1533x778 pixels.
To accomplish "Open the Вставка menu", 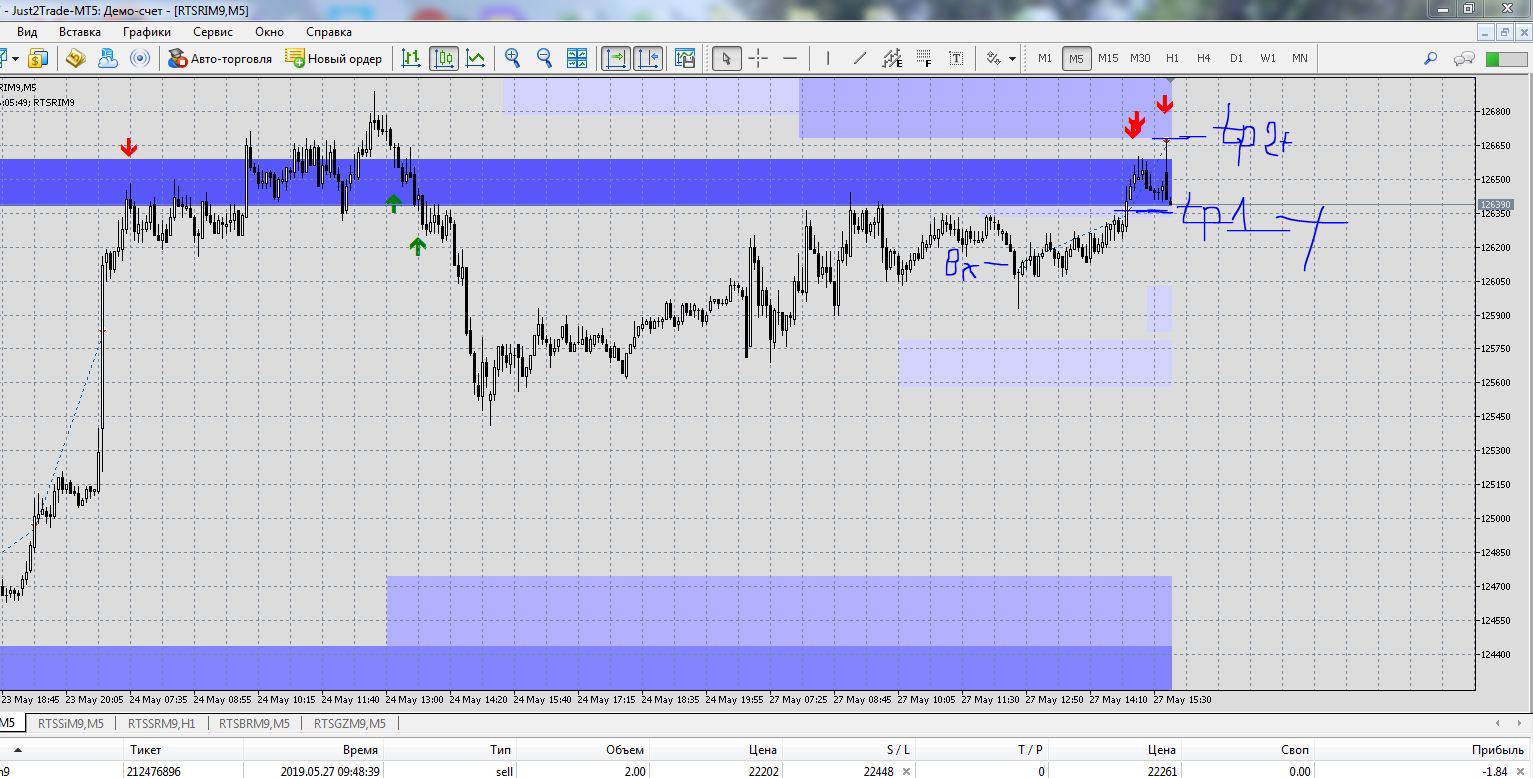I will tap(80, 32).
